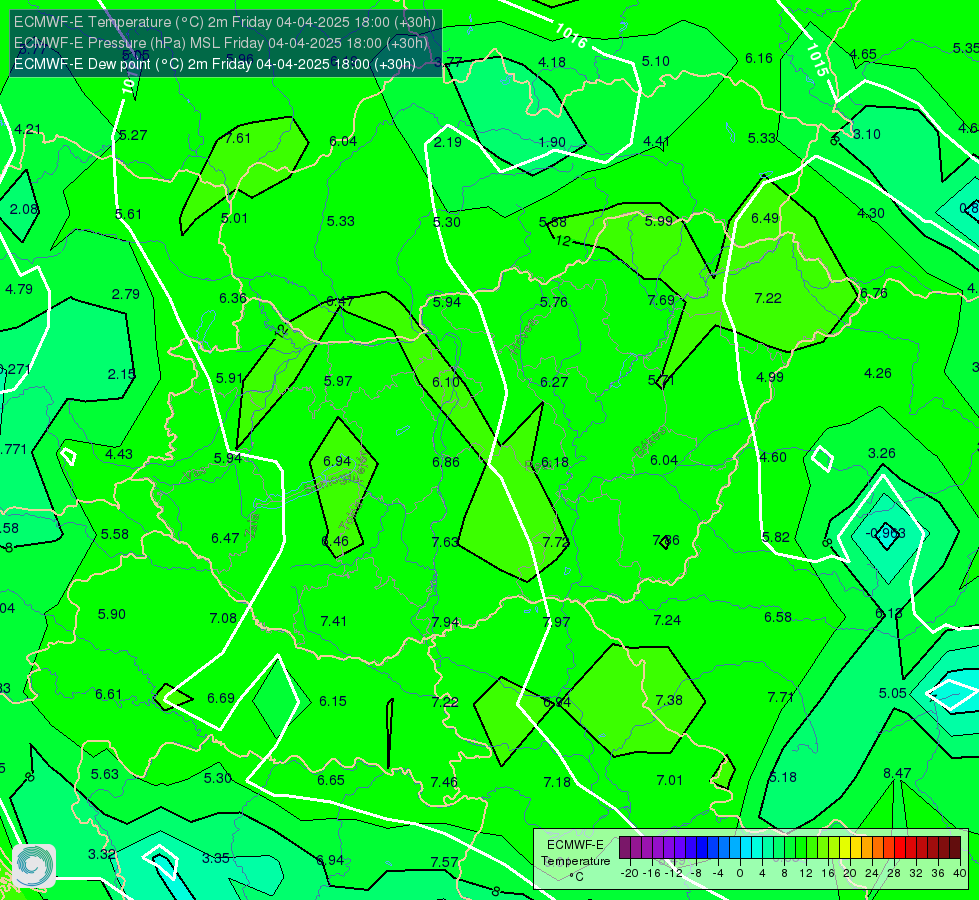Click the 7.61 dew point value
Image resolution: width=979 pixels, height=900 pixels.
(238, 138)
